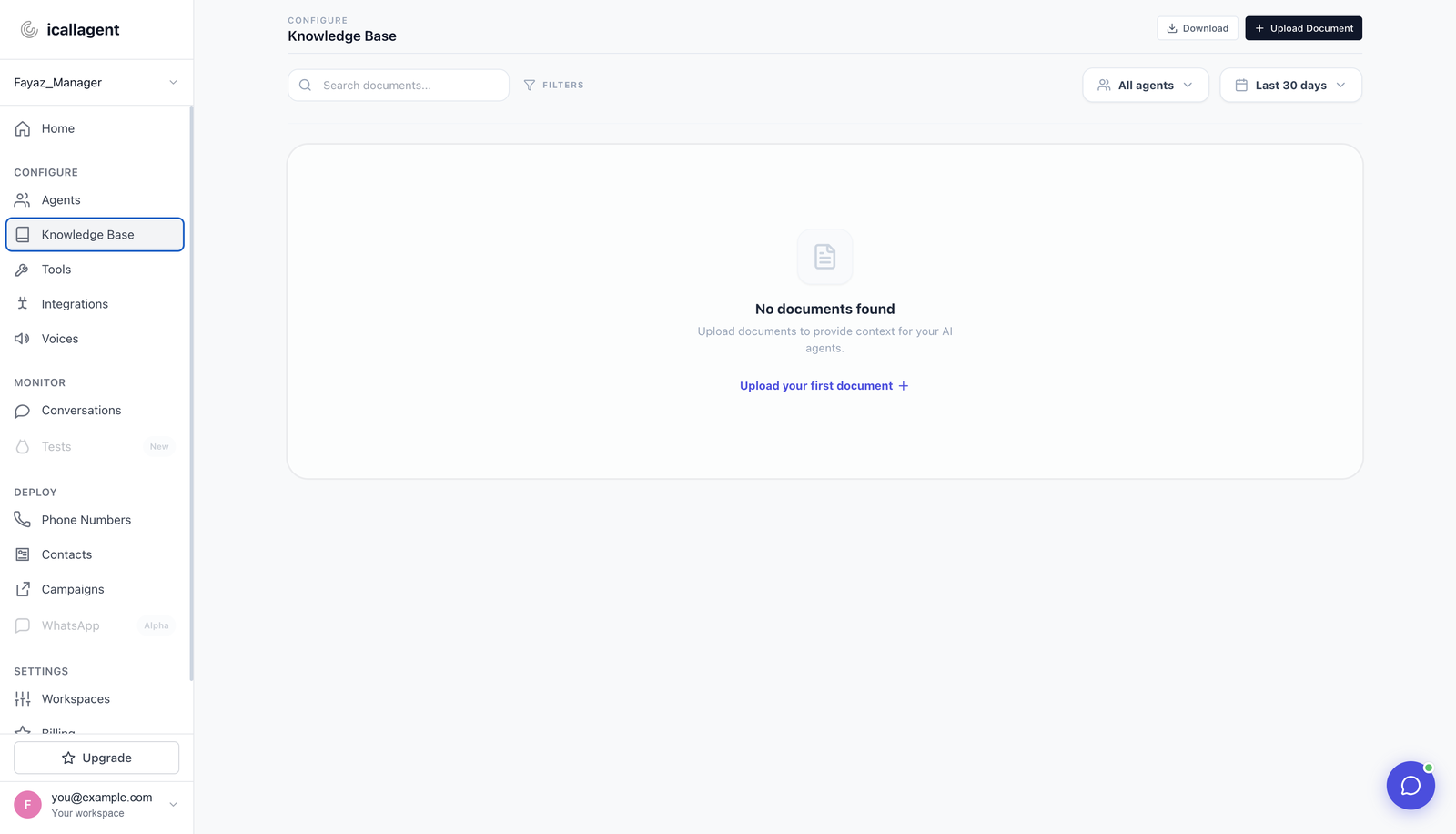Click the Integrations plug icon
The height and width of the screenshot is (834, 1456).
click(x=23, y=304)
